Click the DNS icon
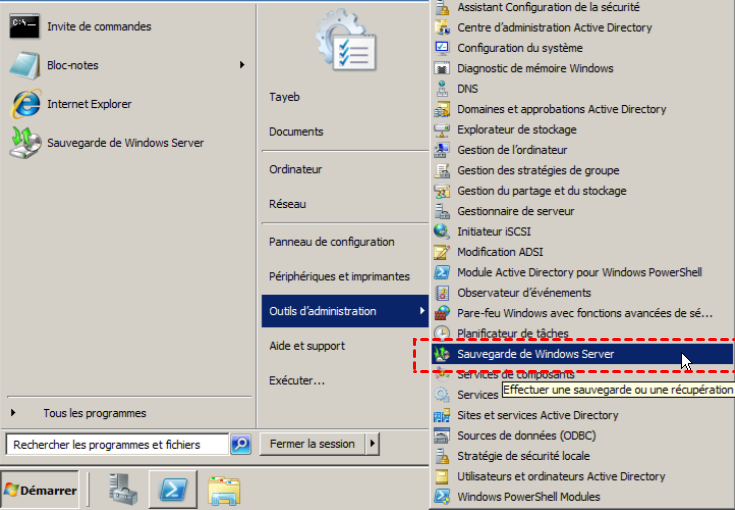 point(442,89)
